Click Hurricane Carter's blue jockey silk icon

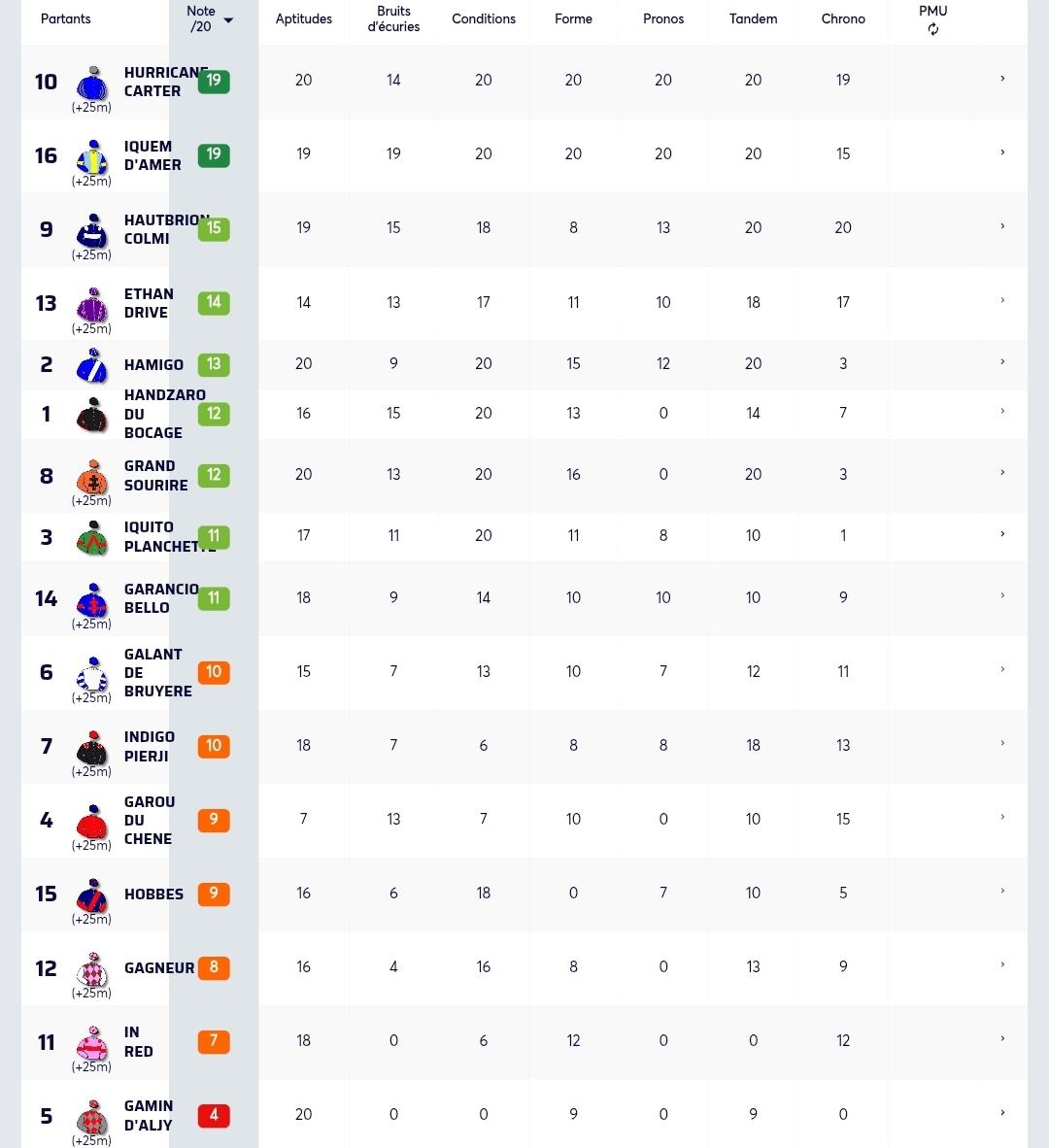click(92, 83)
